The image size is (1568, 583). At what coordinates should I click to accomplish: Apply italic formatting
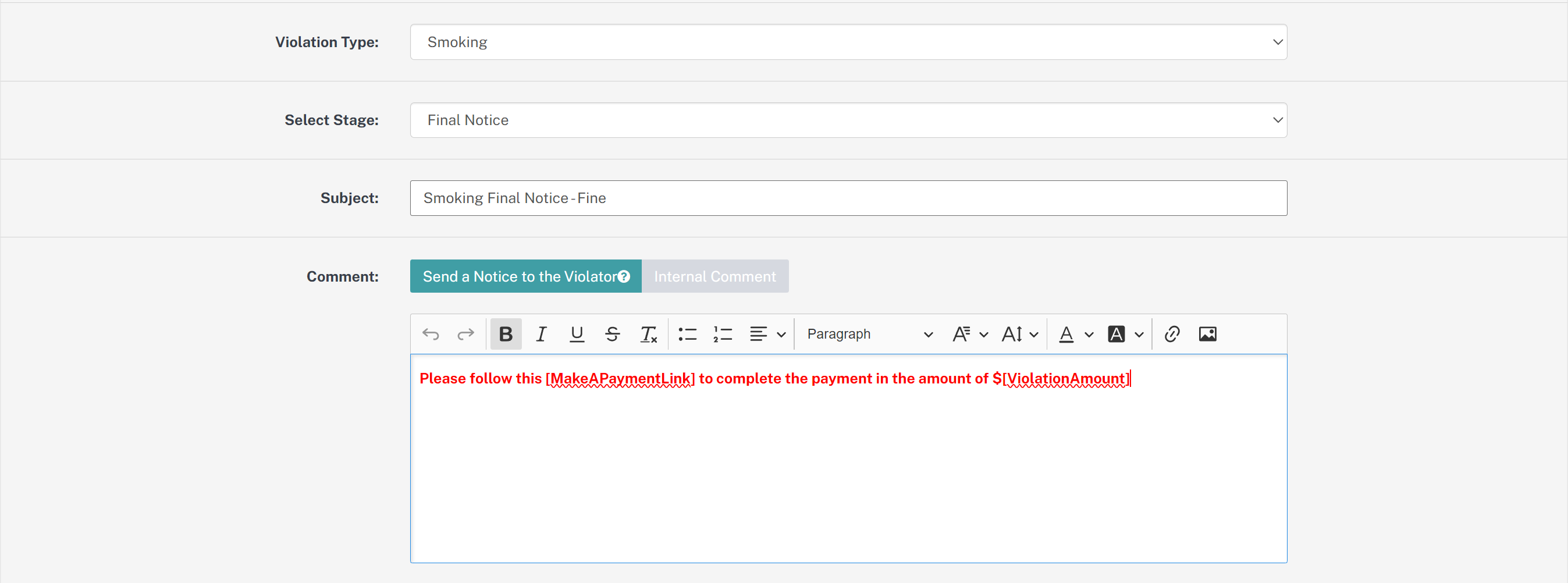pyautogui.click(x=541, y=334)
